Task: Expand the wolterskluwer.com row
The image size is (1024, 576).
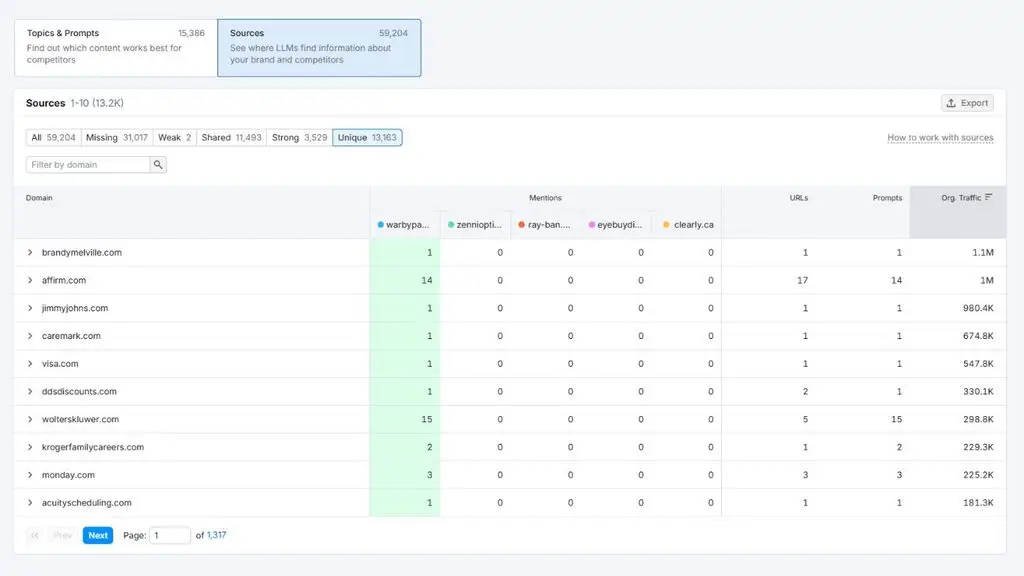Action: (x=30, y=419)
